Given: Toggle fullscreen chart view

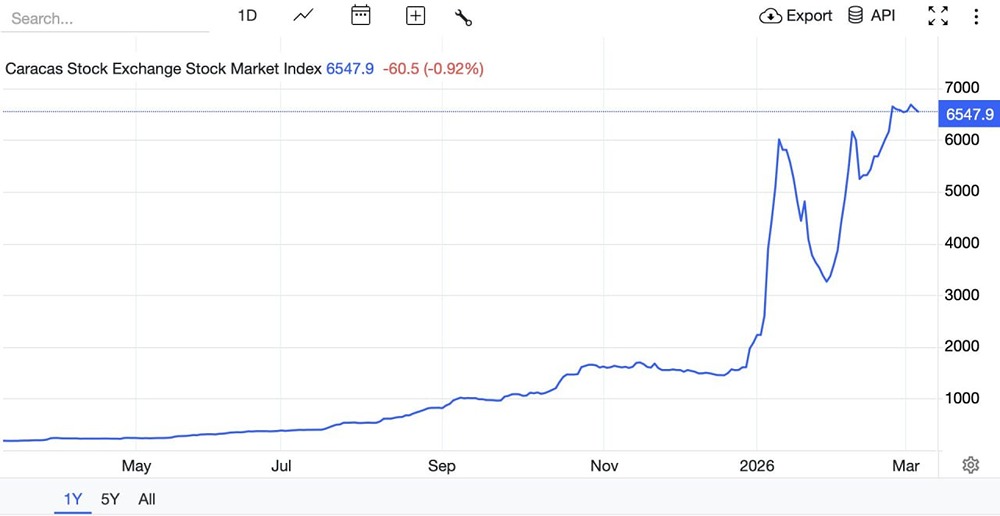Looking at the screenshot, I should point(938,16).
